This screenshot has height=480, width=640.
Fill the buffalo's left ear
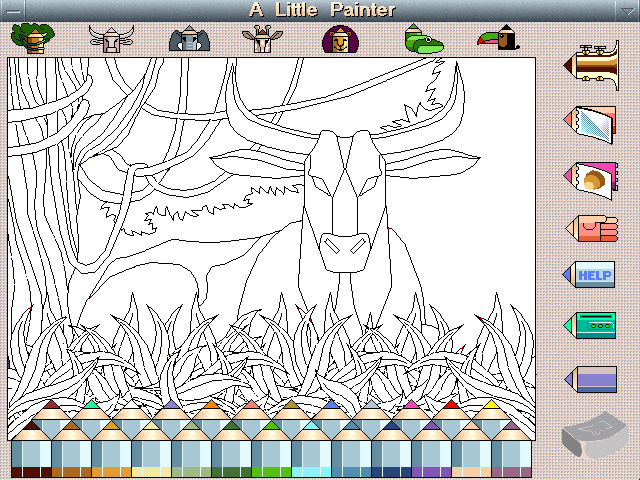coord(257,162)
